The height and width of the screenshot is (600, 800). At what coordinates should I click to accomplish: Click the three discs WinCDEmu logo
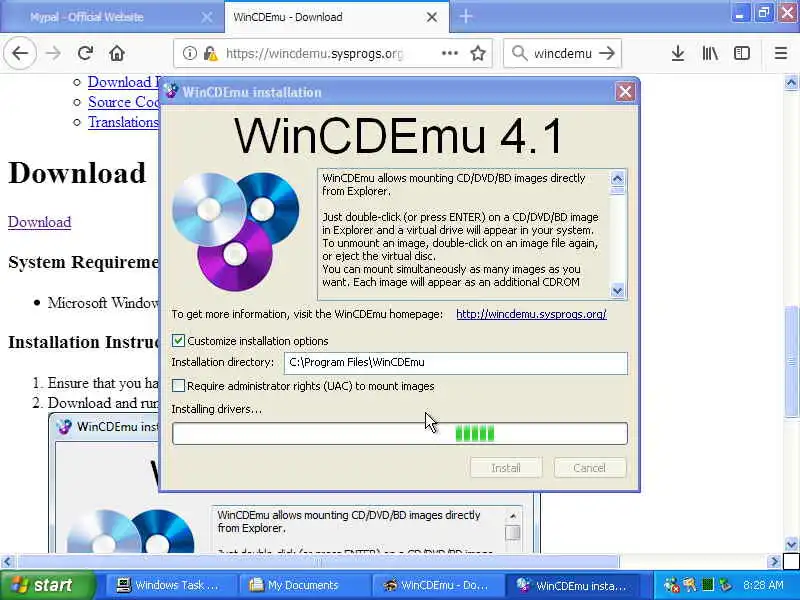click(x=235, y=231)
